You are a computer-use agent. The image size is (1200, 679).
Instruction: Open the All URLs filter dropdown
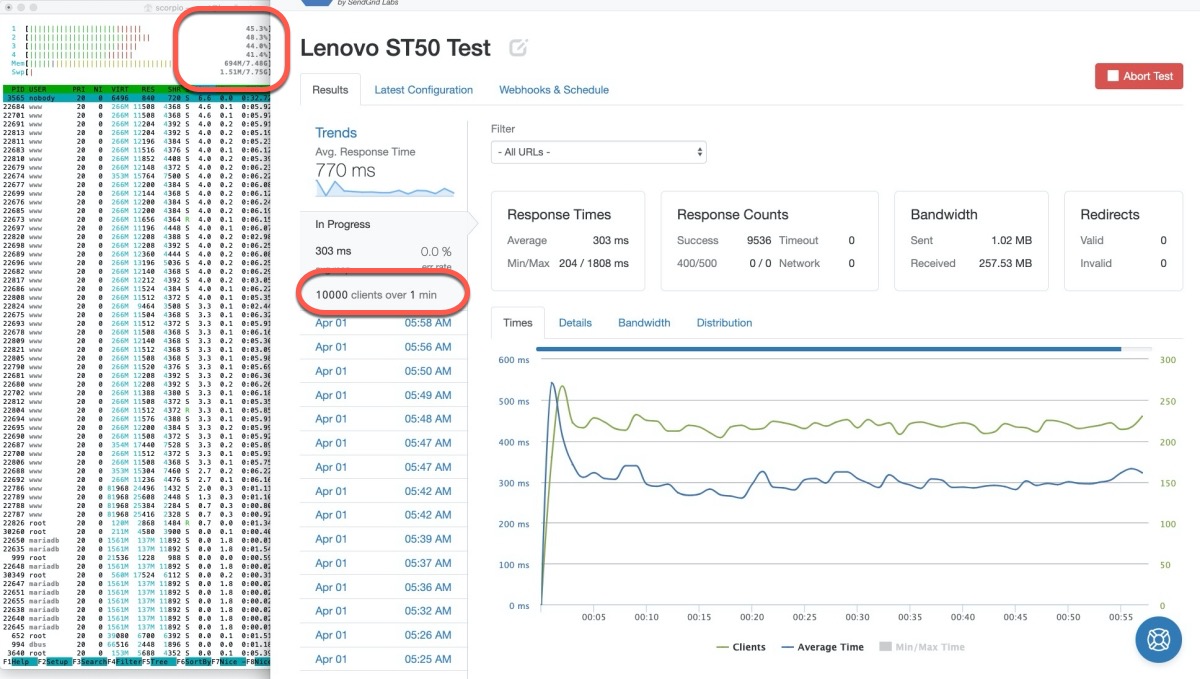point(598,152)
